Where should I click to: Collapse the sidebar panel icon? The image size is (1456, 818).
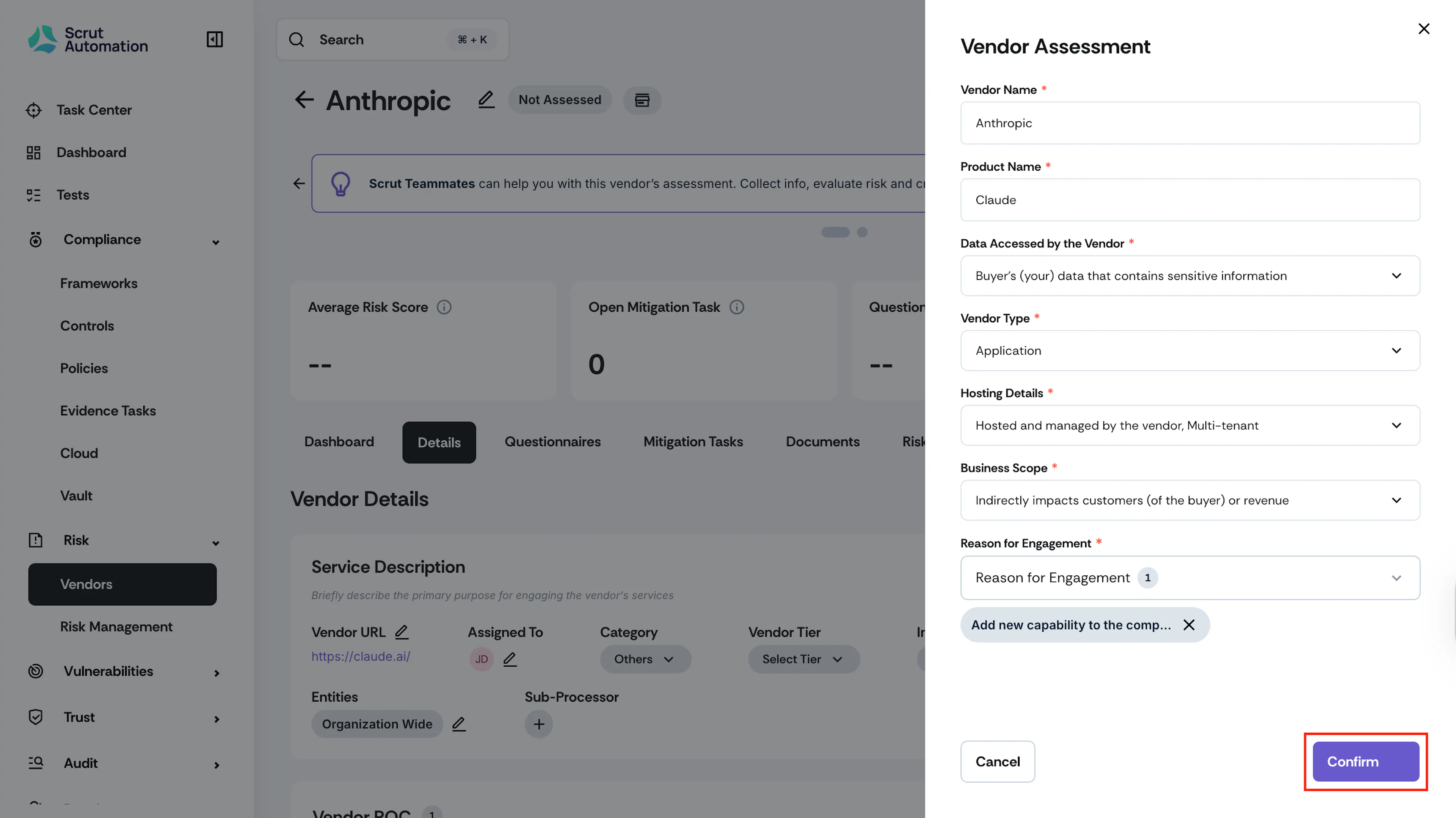tap(214, 39)
